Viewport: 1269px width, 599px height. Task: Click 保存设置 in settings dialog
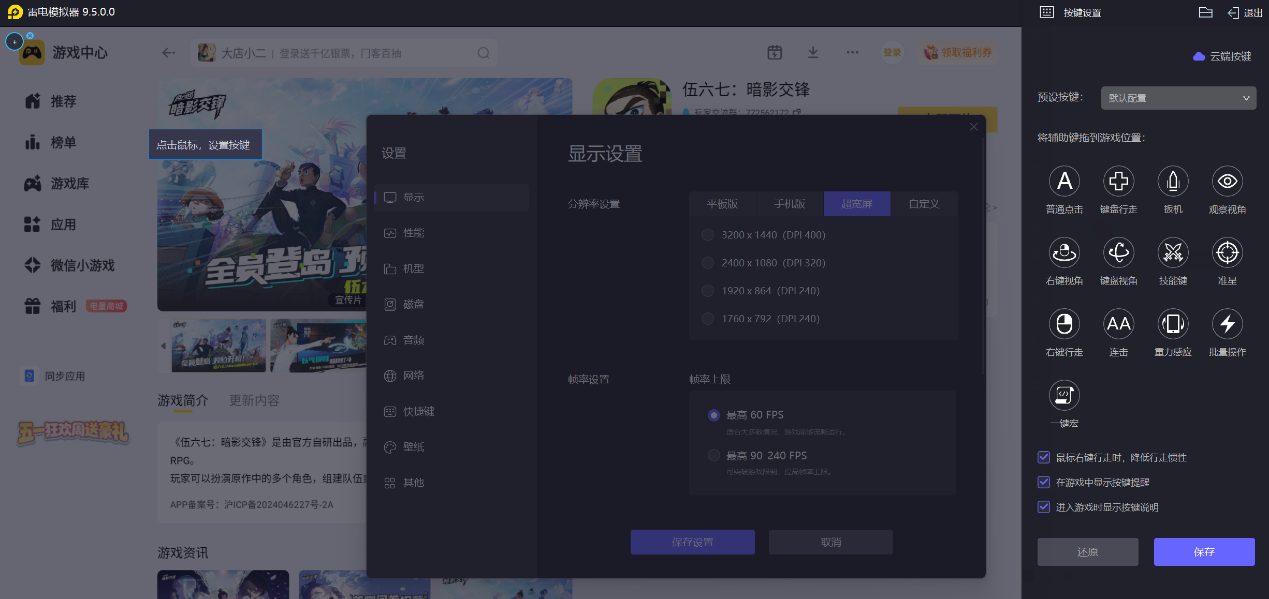click(692, 542)
